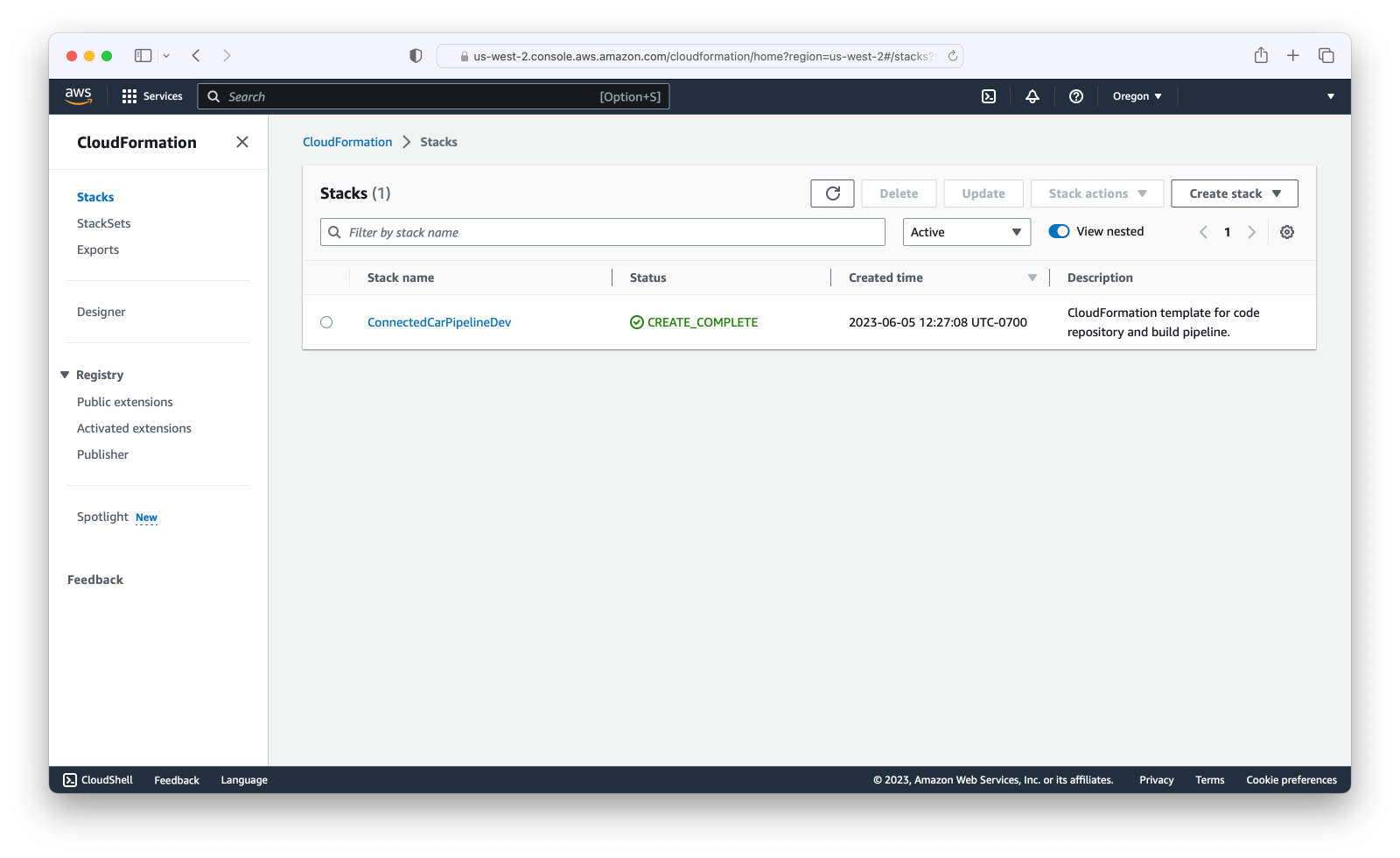1400x858 pixels.
Task: Click the create-complete status check icon
Action: [637, 322]
